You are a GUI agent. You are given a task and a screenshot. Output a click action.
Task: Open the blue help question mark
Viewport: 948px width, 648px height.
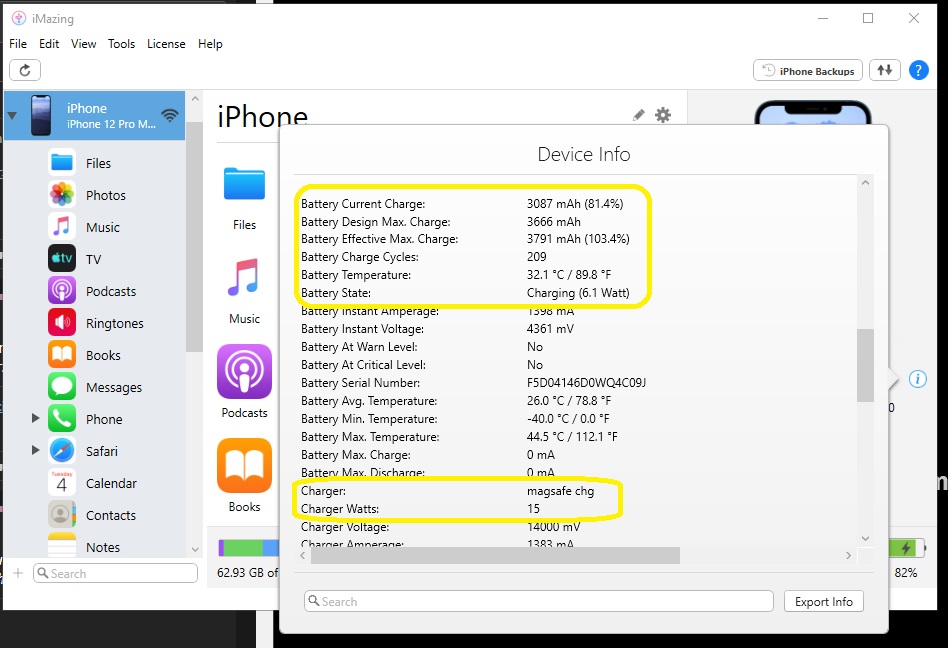coord(918,71)
